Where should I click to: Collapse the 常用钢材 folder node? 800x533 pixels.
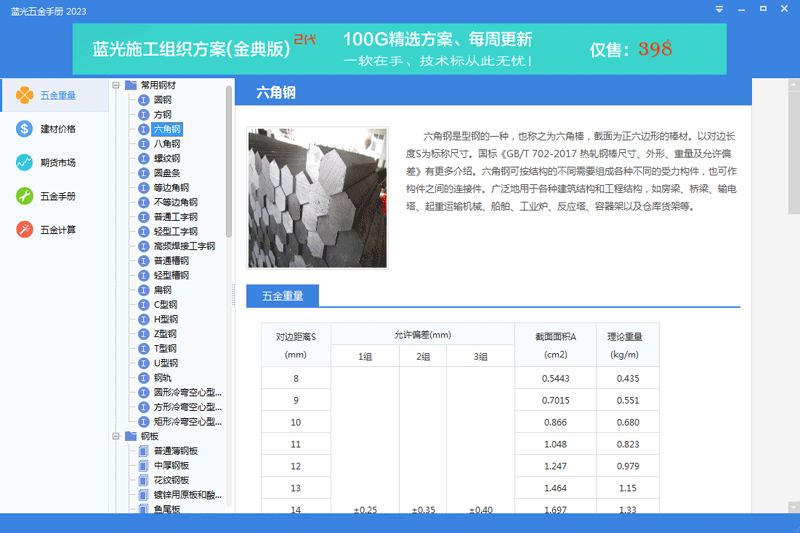coord(116,86)
